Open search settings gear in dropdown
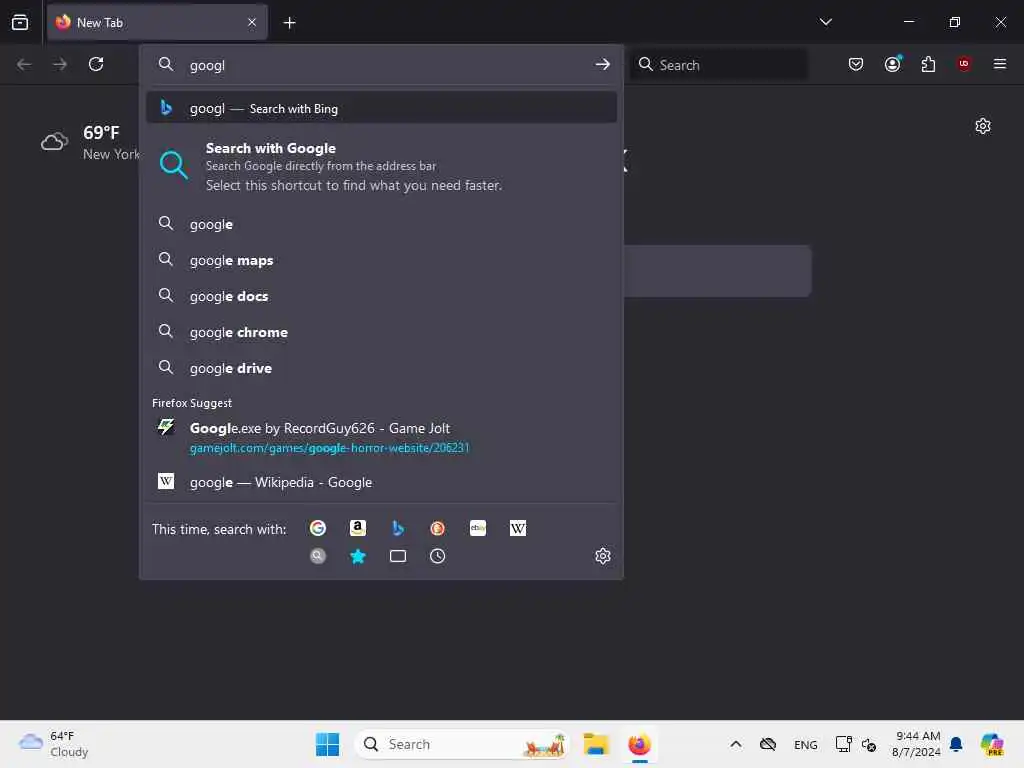Screen dimensions: 1024x768 (603, 556)
